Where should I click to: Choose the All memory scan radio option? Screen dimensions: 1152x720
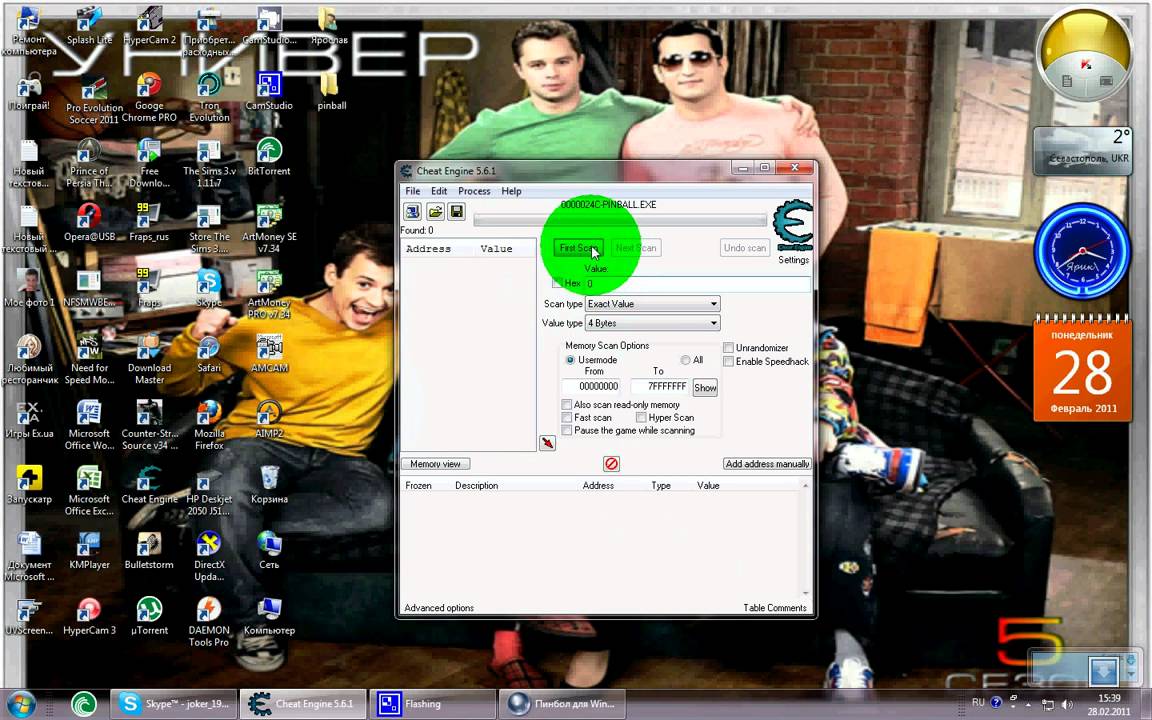click(x=685, y=360)
